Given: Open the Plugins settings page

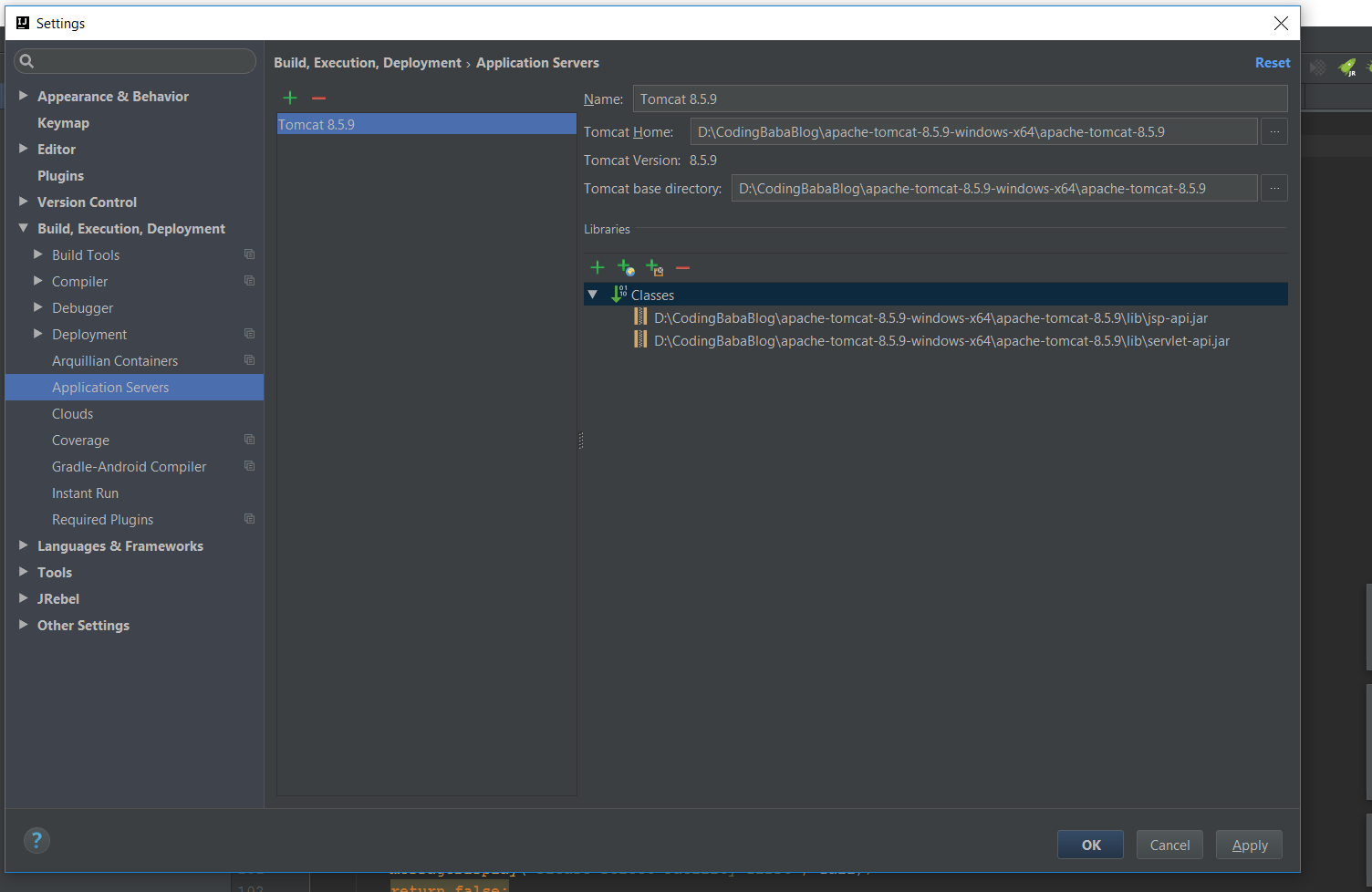Looking at the screenshot, I should click(x=60, y=175).
